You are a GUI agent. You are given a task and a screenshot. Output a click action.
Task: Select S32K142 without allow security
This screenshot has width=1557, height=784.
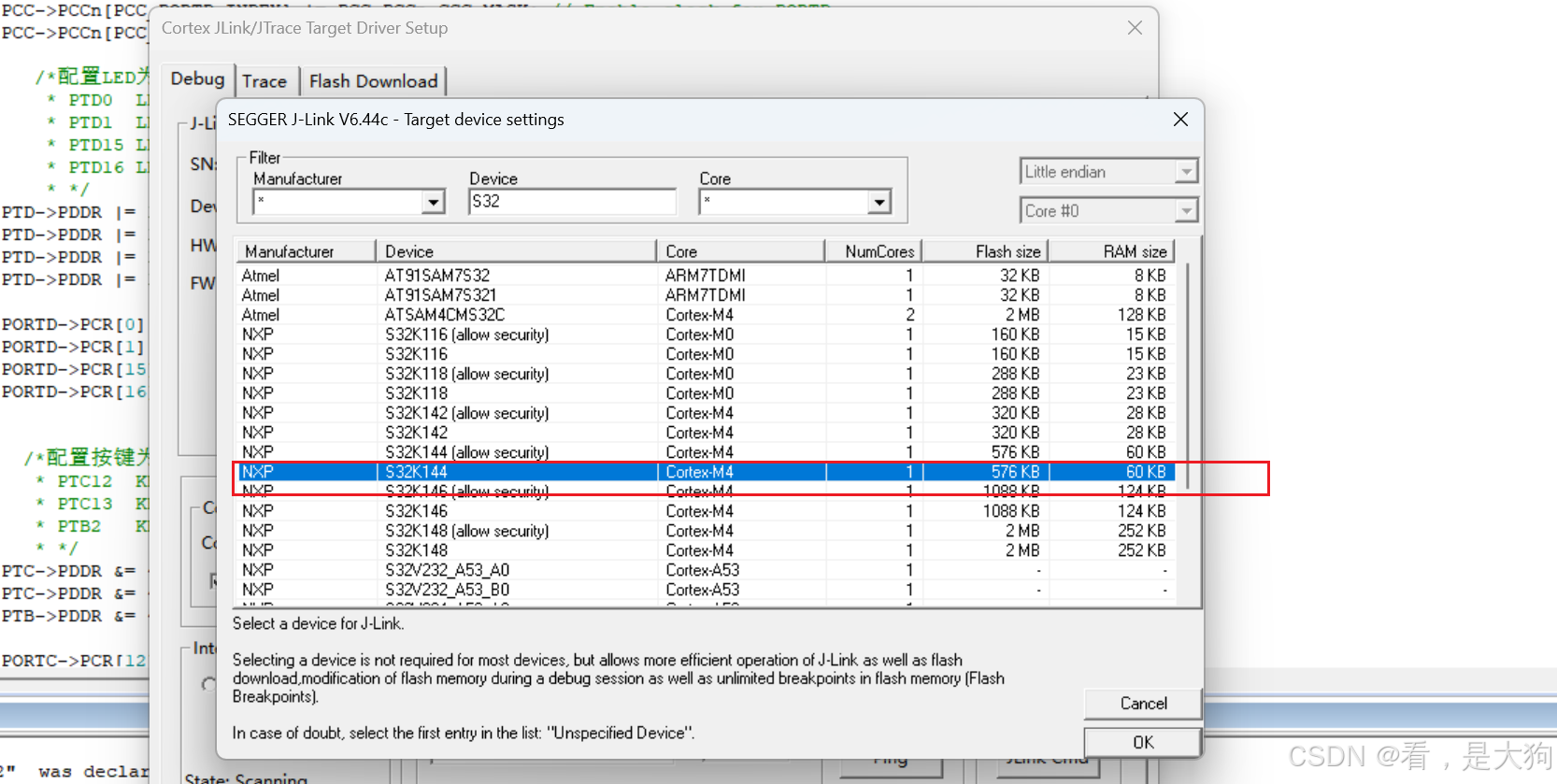pyautogui.click(x=705, y=433)
